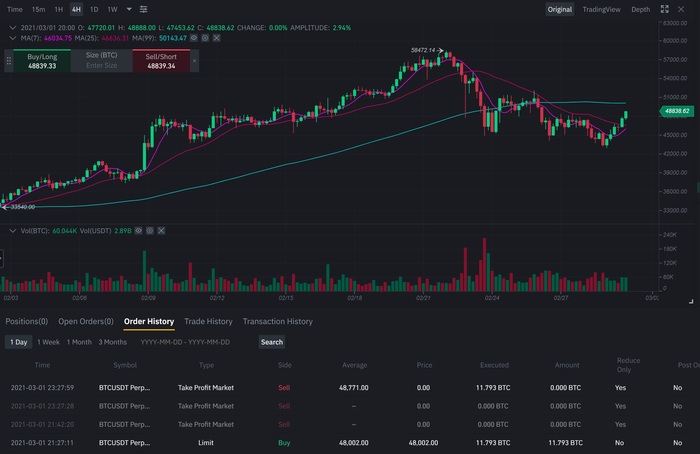Remove the MA indicator with X
Screen dimensions: 700x454
[x=216, y=38]
